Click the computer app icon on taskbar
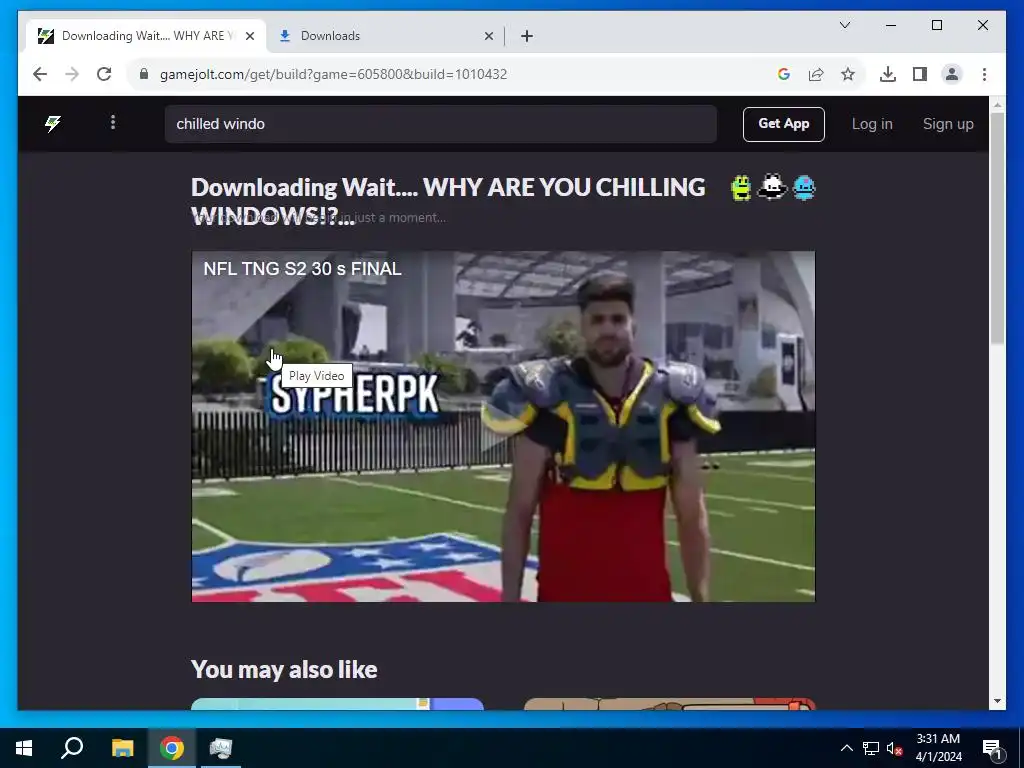Viewport: 1024px width, 768px height. click(221, 748)
